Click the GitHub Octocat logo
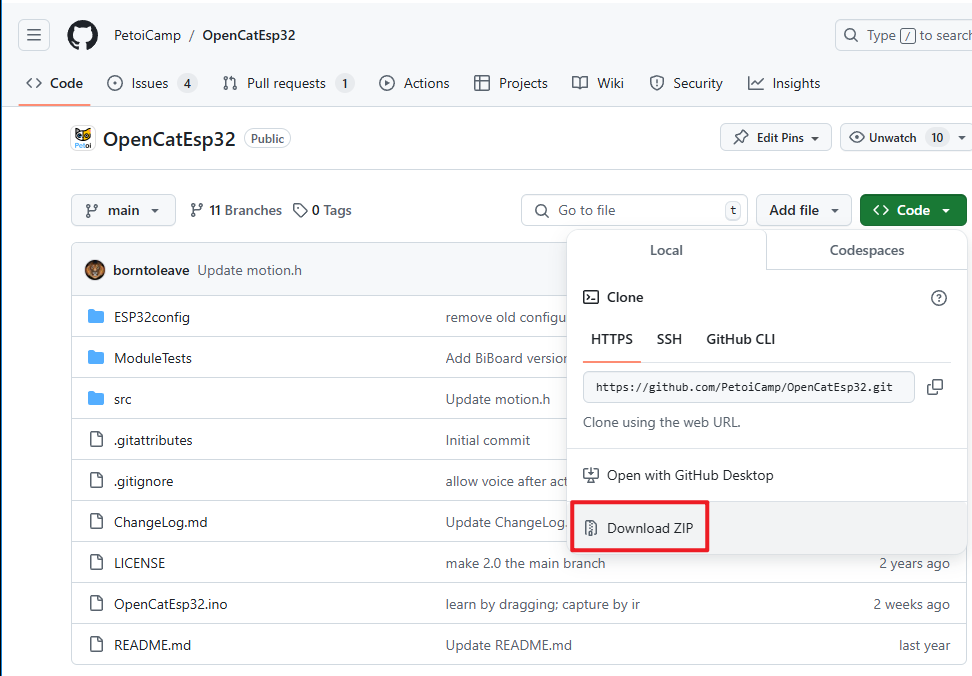The image size is (972, 676). click(82, 35)
